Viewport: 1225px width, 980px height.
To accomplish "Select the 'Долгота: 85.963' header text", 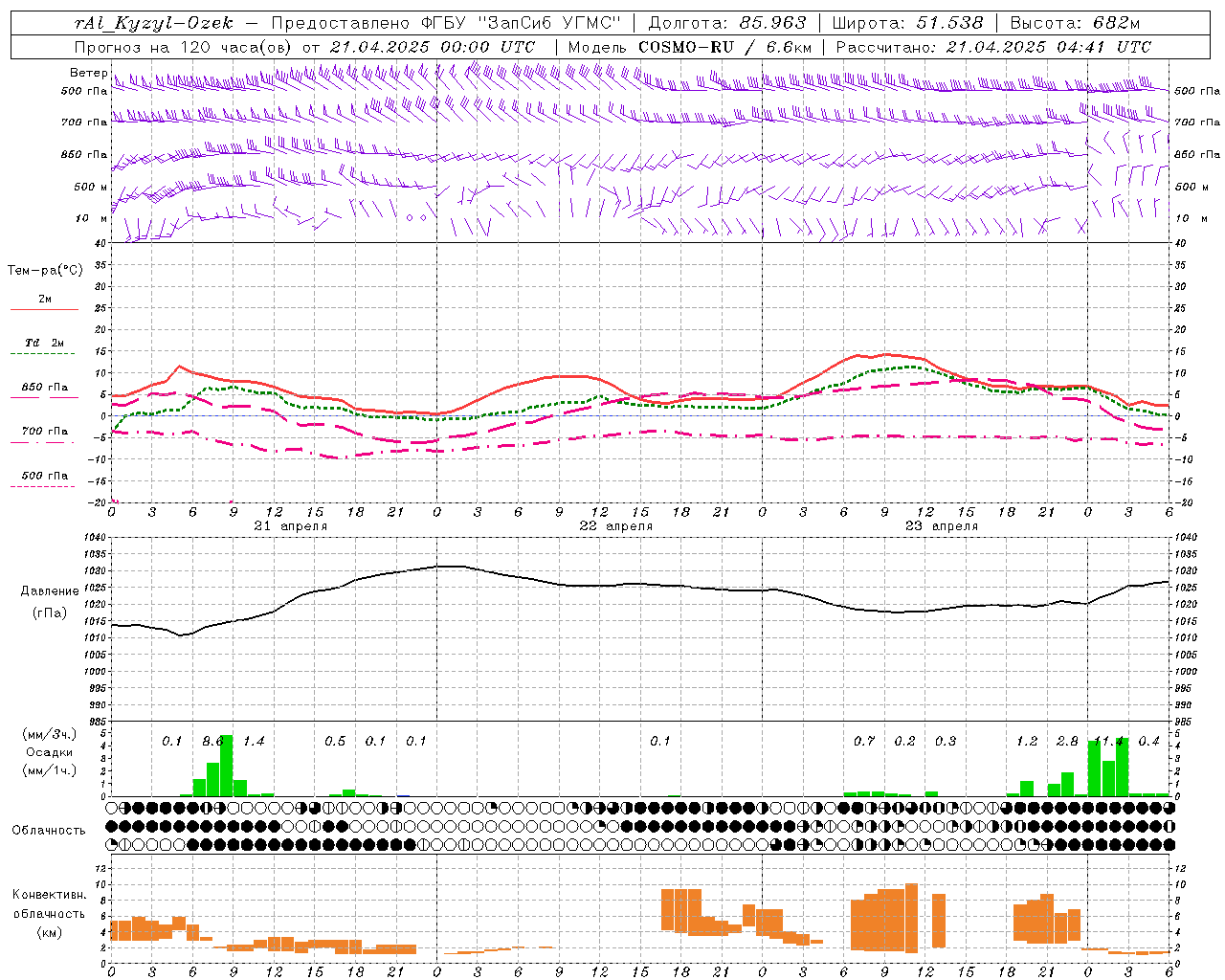I will pyautogui.click(x=728, y=23).
